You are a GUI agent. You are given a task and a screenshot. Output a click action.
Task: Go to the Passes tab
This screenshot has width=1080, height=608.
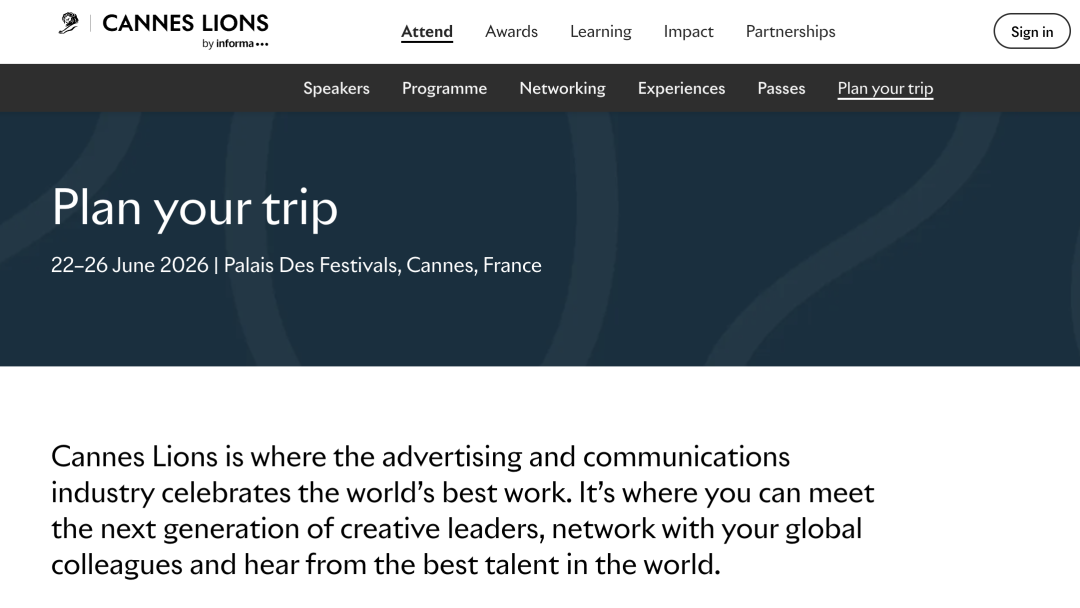pyautogui.click(x=781, y=88)
